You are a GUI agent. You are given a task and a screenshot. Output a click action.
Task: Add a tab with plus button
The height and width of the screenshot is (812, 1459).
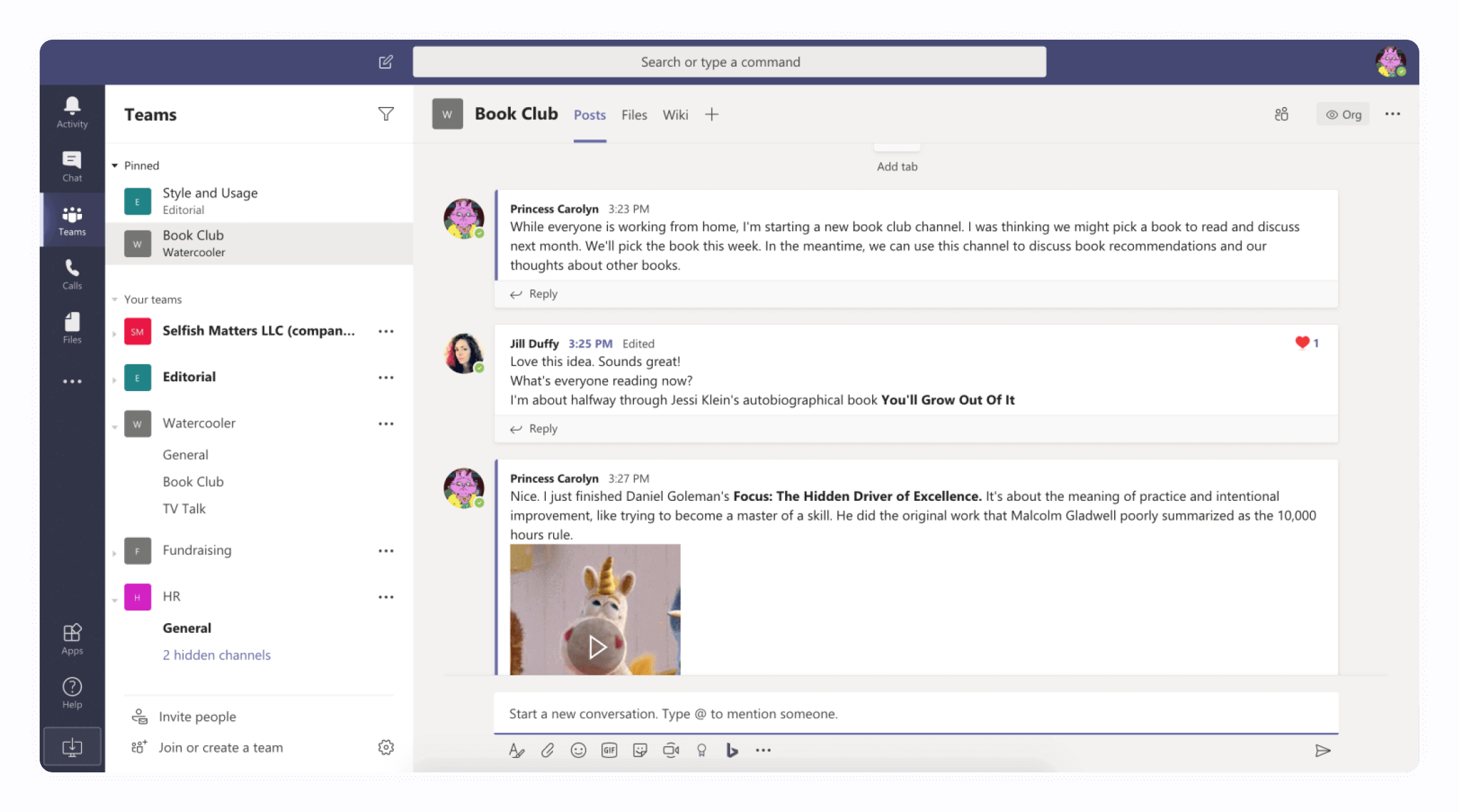click(712, 114)
